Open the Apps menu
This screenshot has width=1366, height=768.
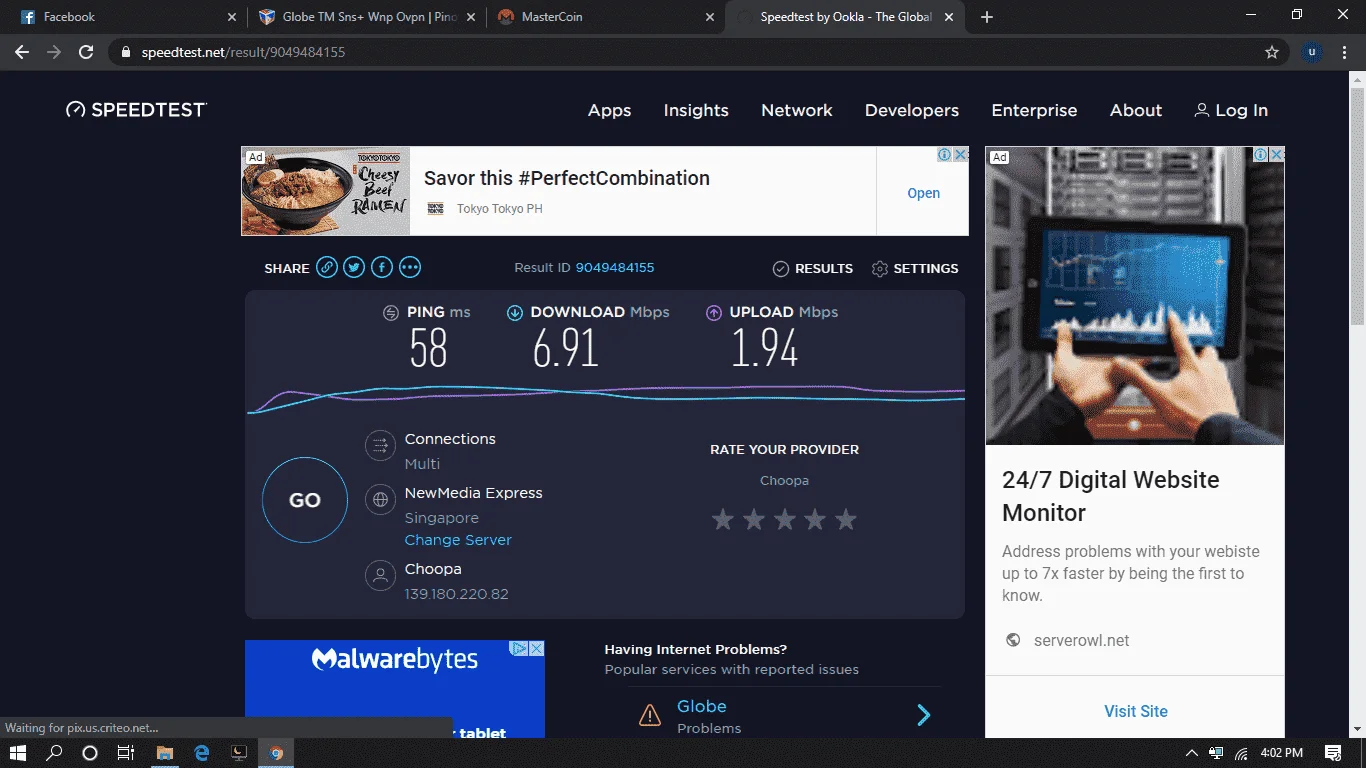click(x=610, y=110)
